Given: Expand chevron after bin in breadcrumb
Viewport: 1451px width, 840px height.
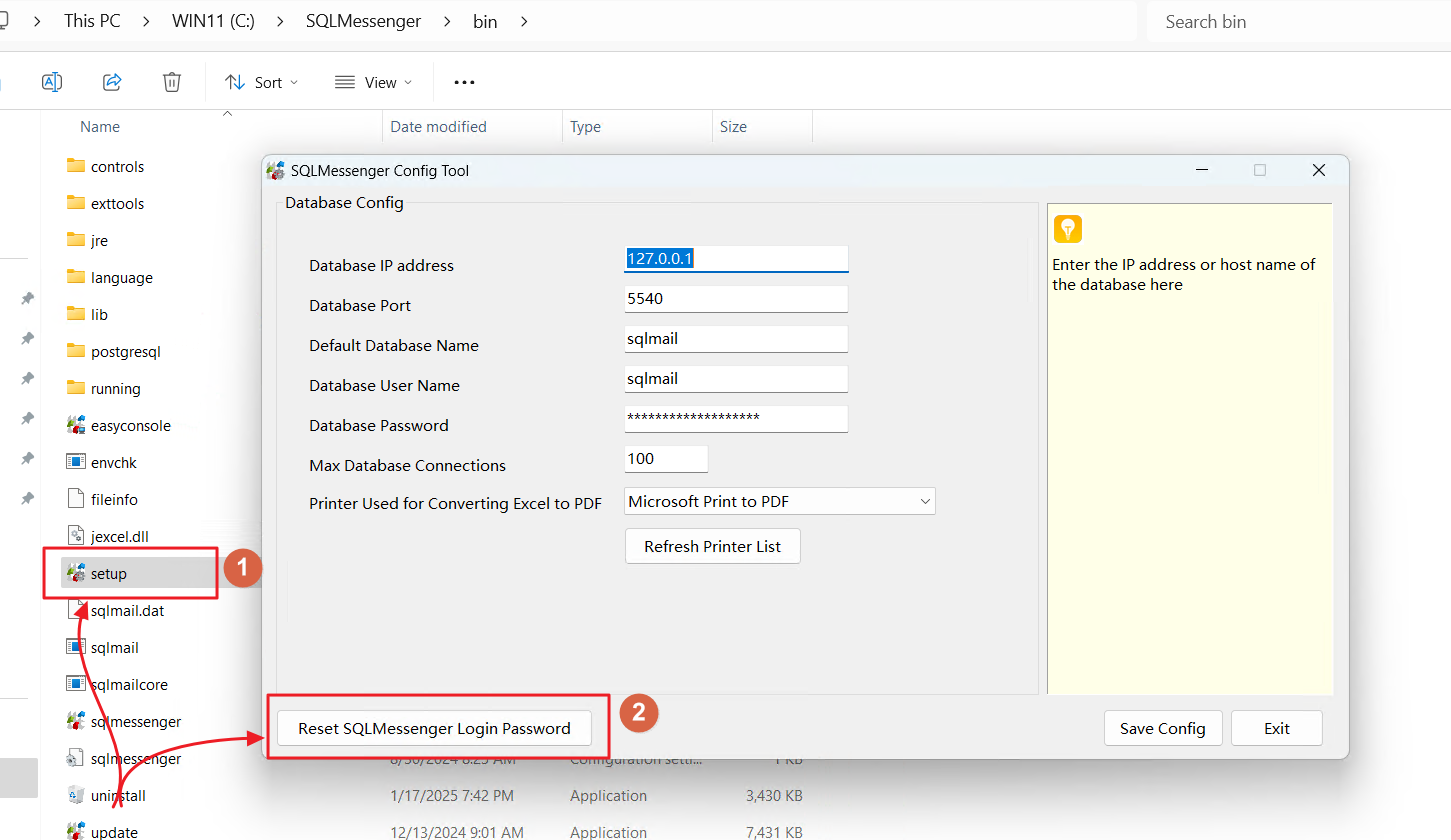Looking at the screenshot, I should point(524,21).
